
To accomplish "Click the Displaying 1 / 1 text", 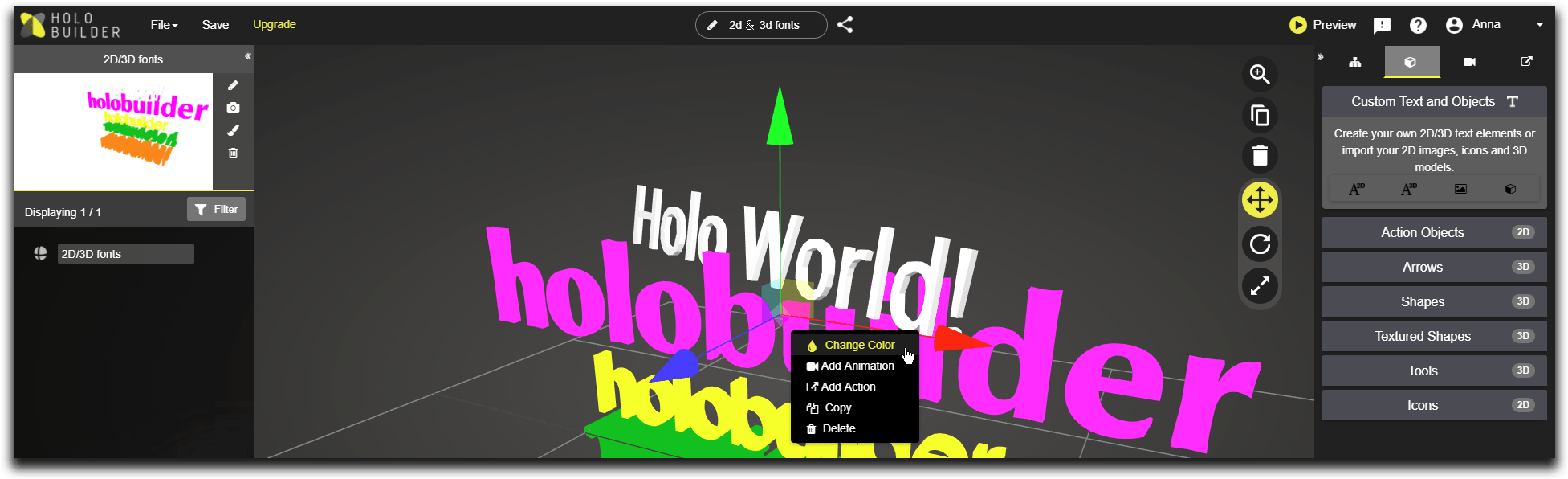I will (x=63, y=212).
